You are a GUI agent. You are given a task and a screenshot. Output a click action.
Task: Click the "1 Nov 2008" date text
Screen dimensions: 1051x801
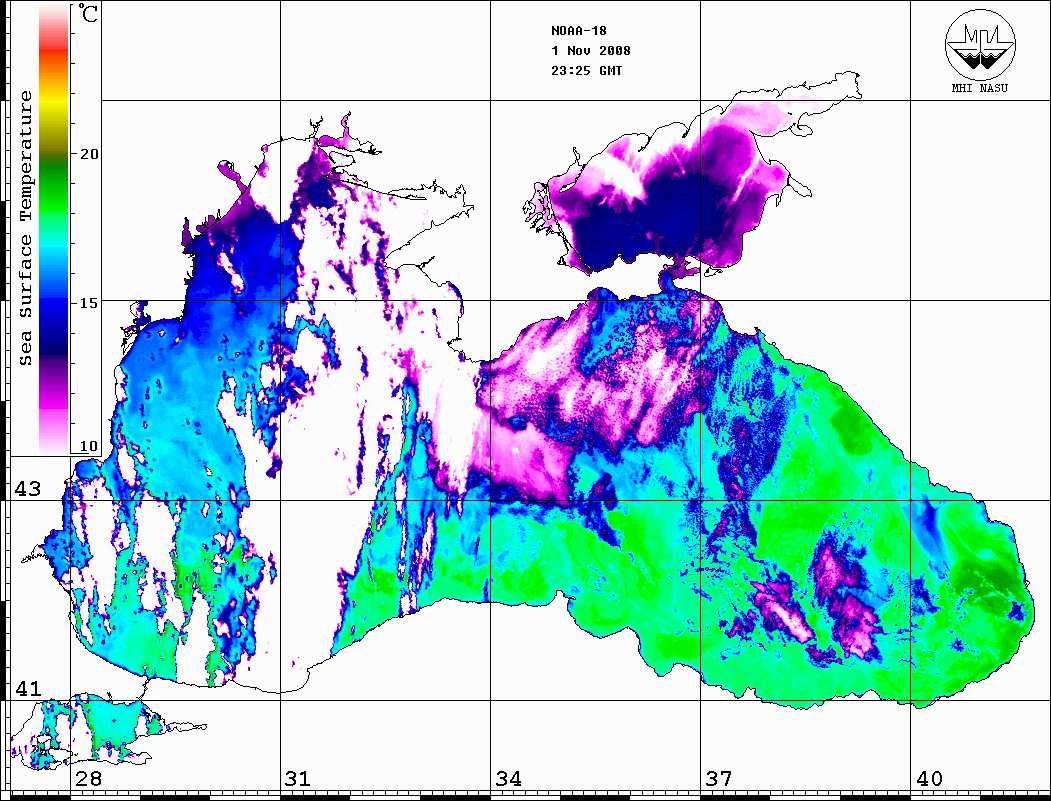tap(591, 51)
